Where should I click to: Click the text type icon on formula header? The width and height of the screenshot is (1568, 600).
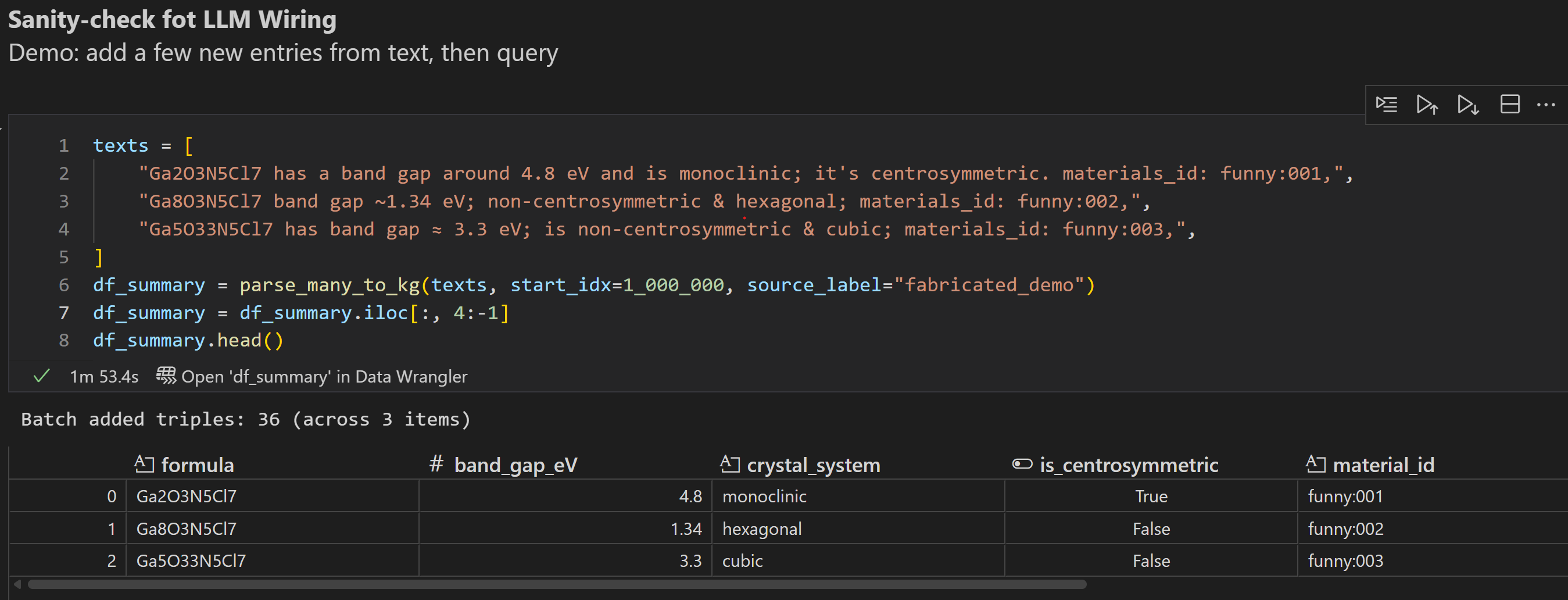(144, 463)
